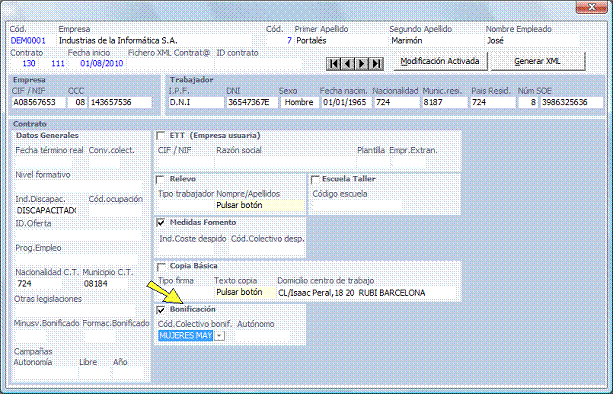
Task: Click Nombre Empleado value José
Action: coord(495,41)
